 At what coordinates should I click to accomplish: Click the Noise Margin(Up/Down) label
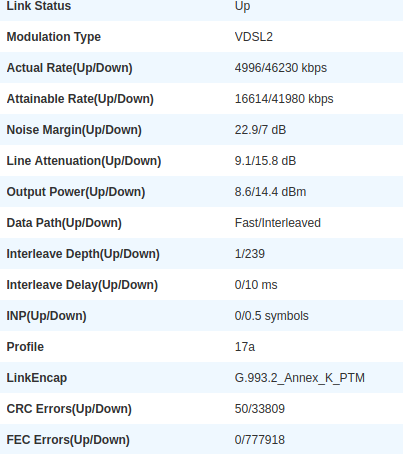tap(74, 130)
